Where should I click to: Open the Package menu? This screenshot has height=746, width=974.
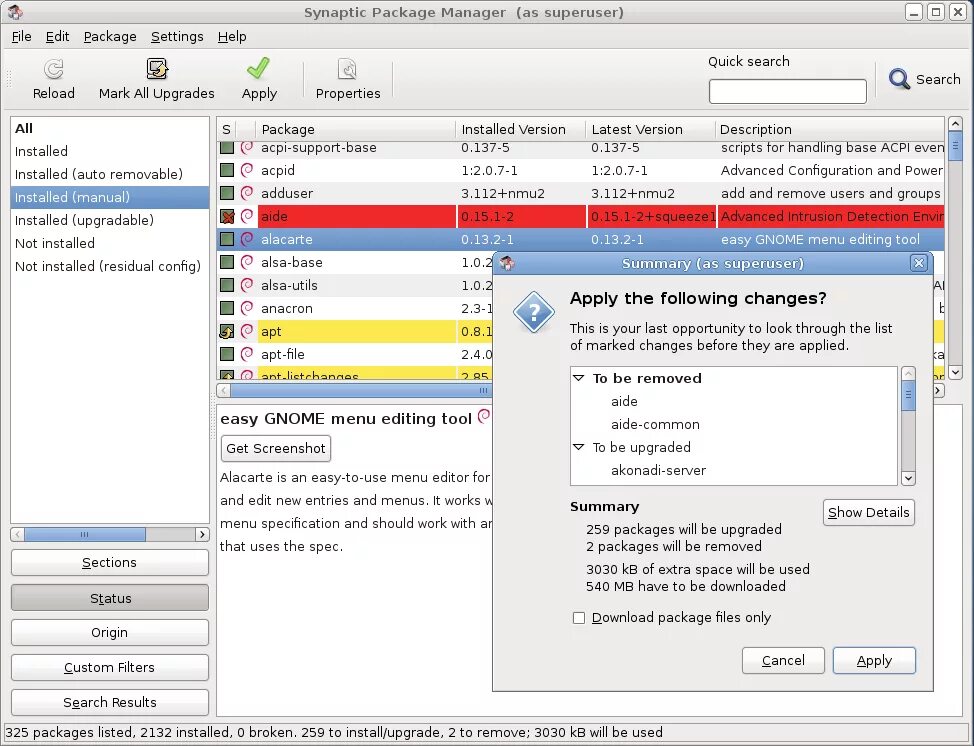(110, 37)
